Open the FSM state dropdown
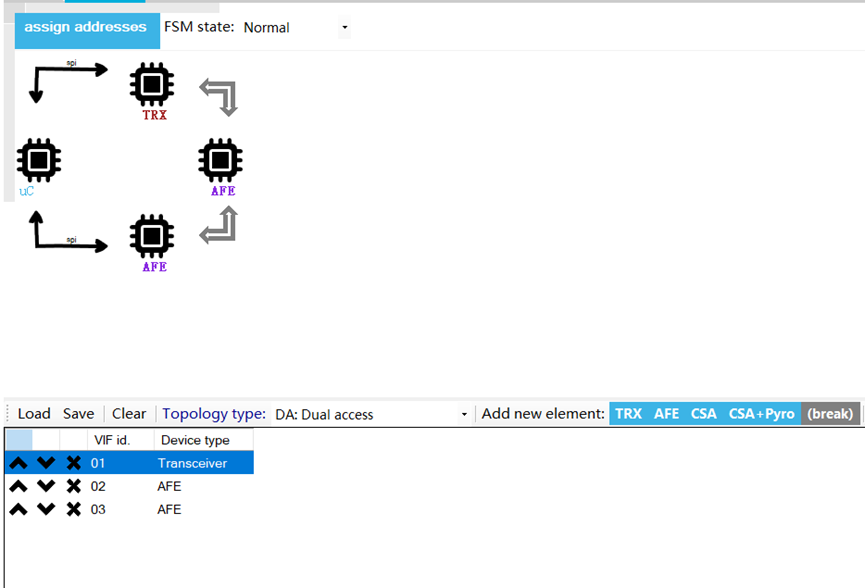This screenshot has width=865, height=588. pos(296,28)
